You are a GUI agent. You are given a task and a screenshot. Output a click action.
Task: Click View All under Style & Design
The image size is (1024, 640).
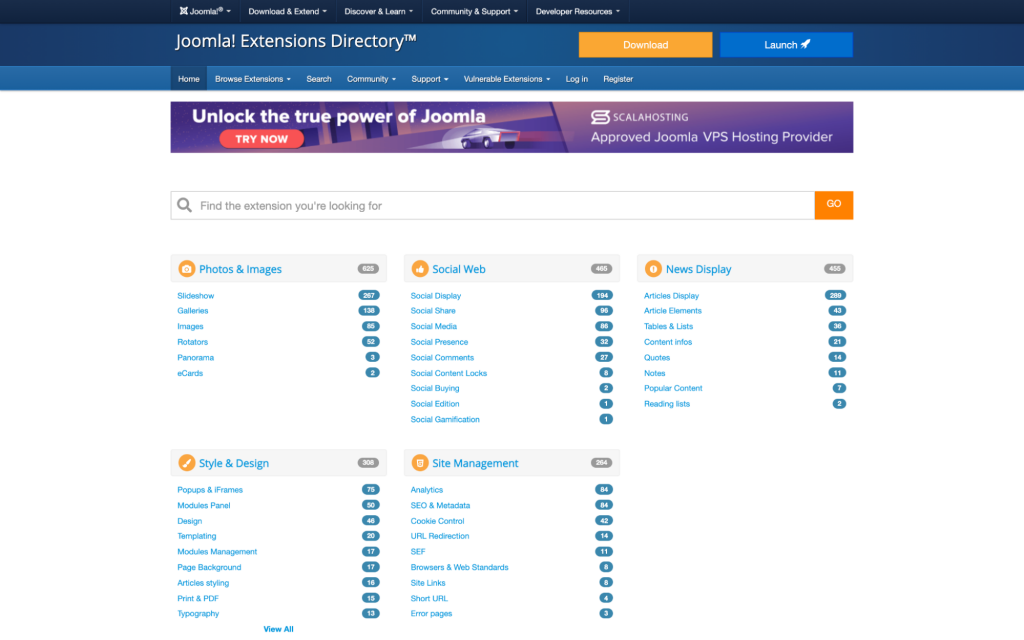tap(278, 629)
